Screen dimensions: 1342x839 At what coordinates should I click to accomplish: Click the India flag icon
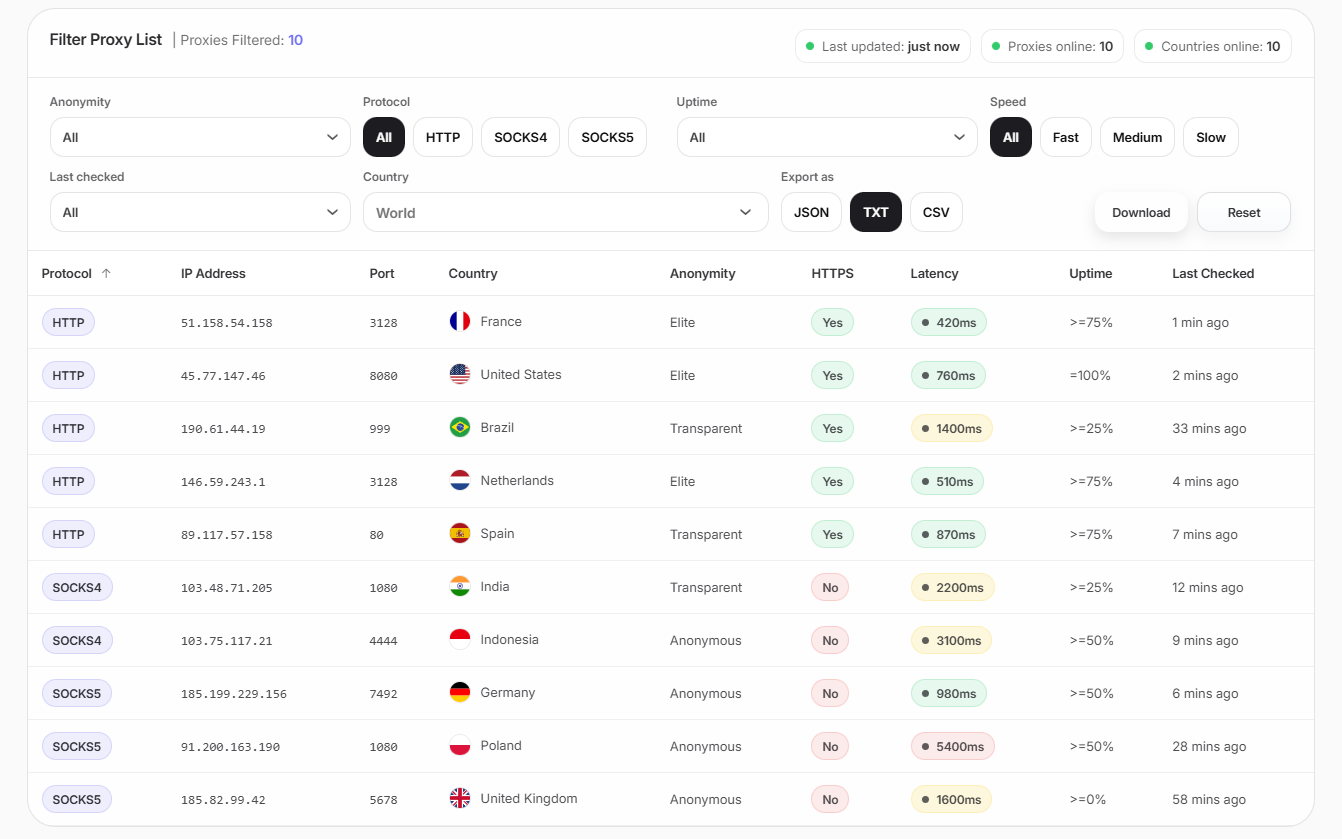click(x=460, y=586)
